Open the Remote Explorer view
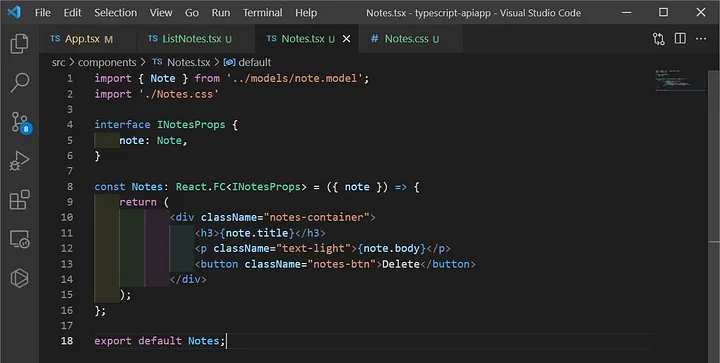 19,239
